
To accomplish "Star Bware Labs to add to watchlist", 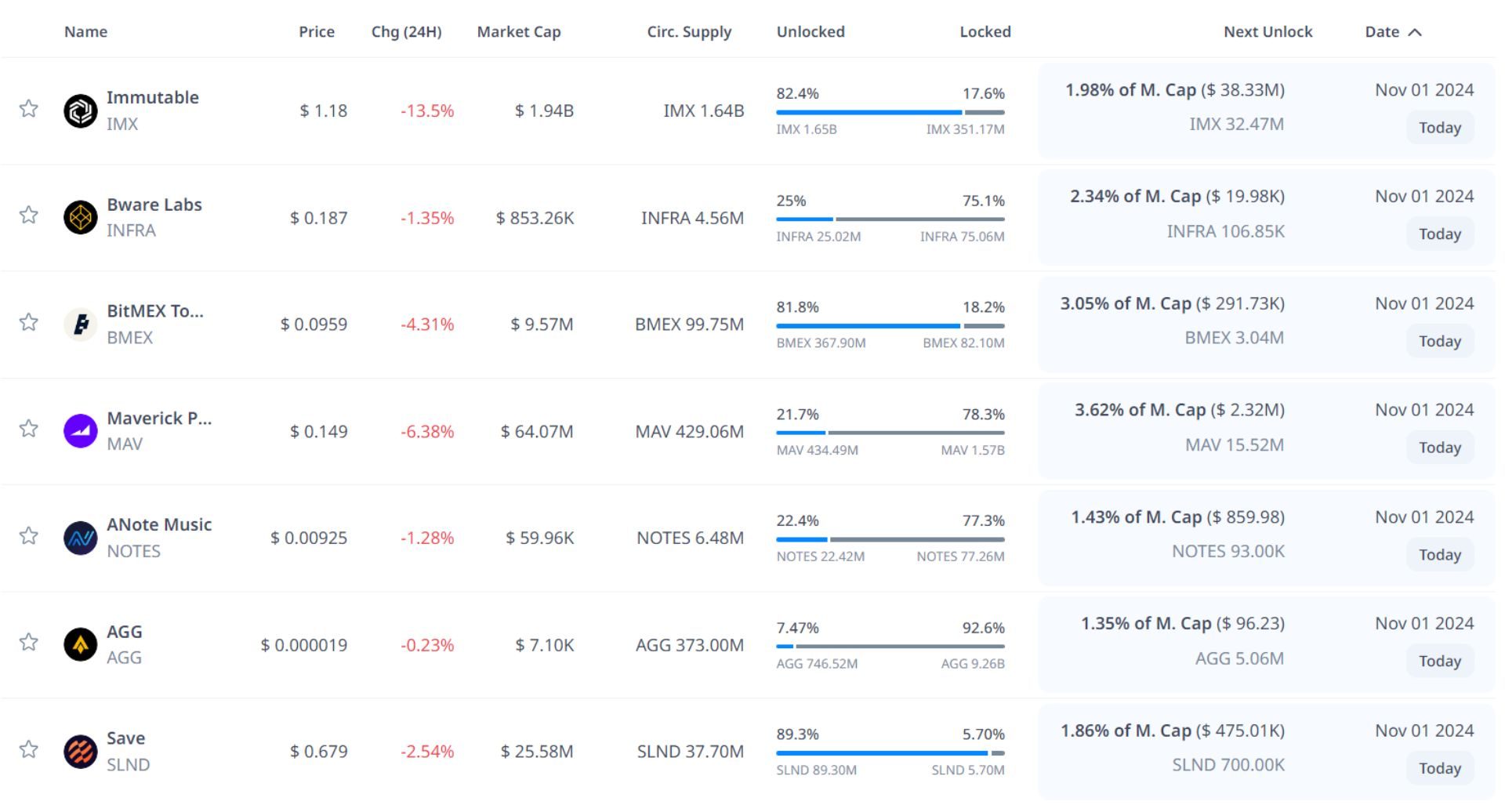I will point(29,215).
